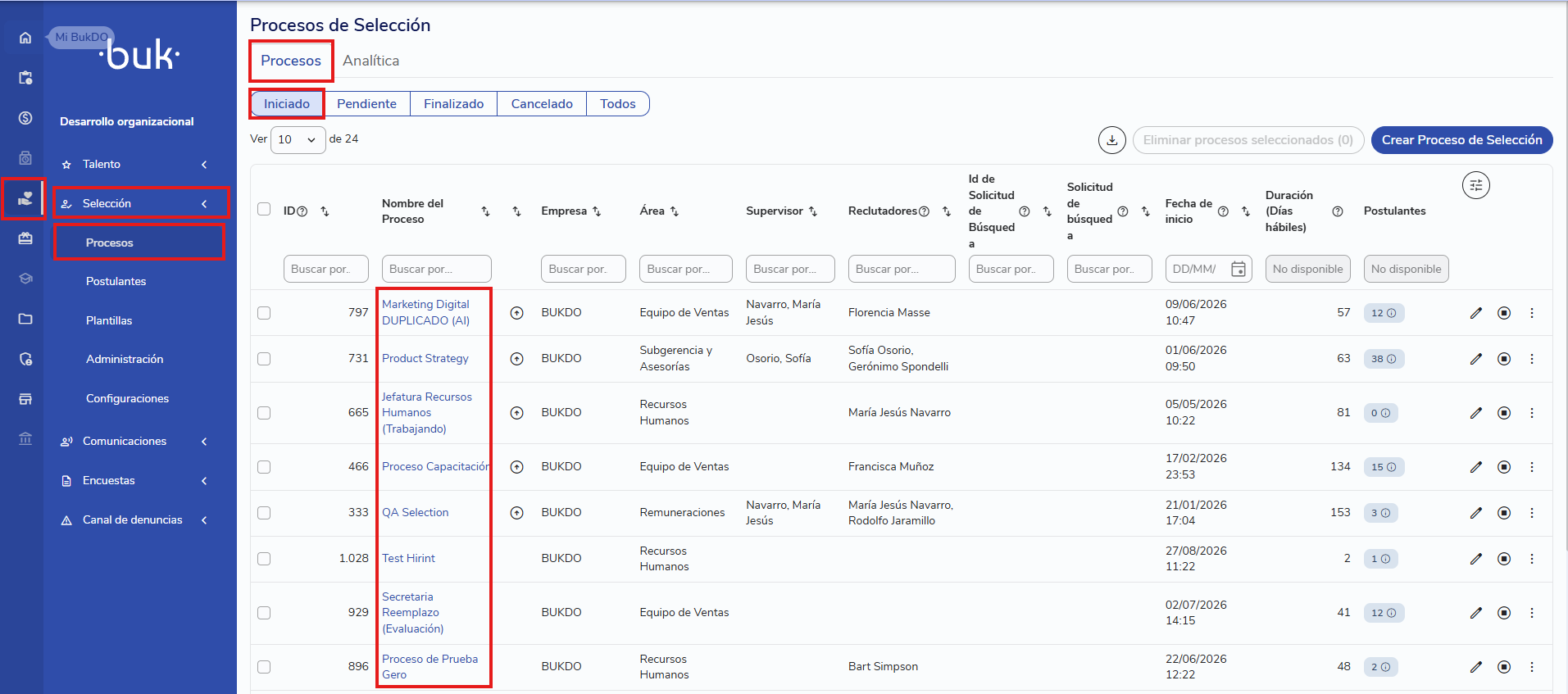This screenshot has height=694, width=1568.
Task: Open the Proceso Capacitación link
Action: tap(435, 467)
